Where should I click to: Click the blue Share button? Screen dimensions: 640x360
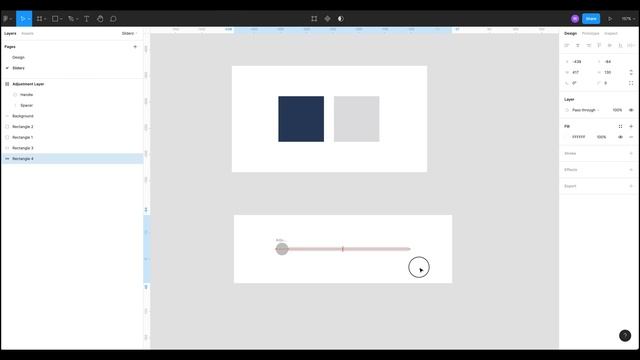pyautogui.click(x=591, y=19)
